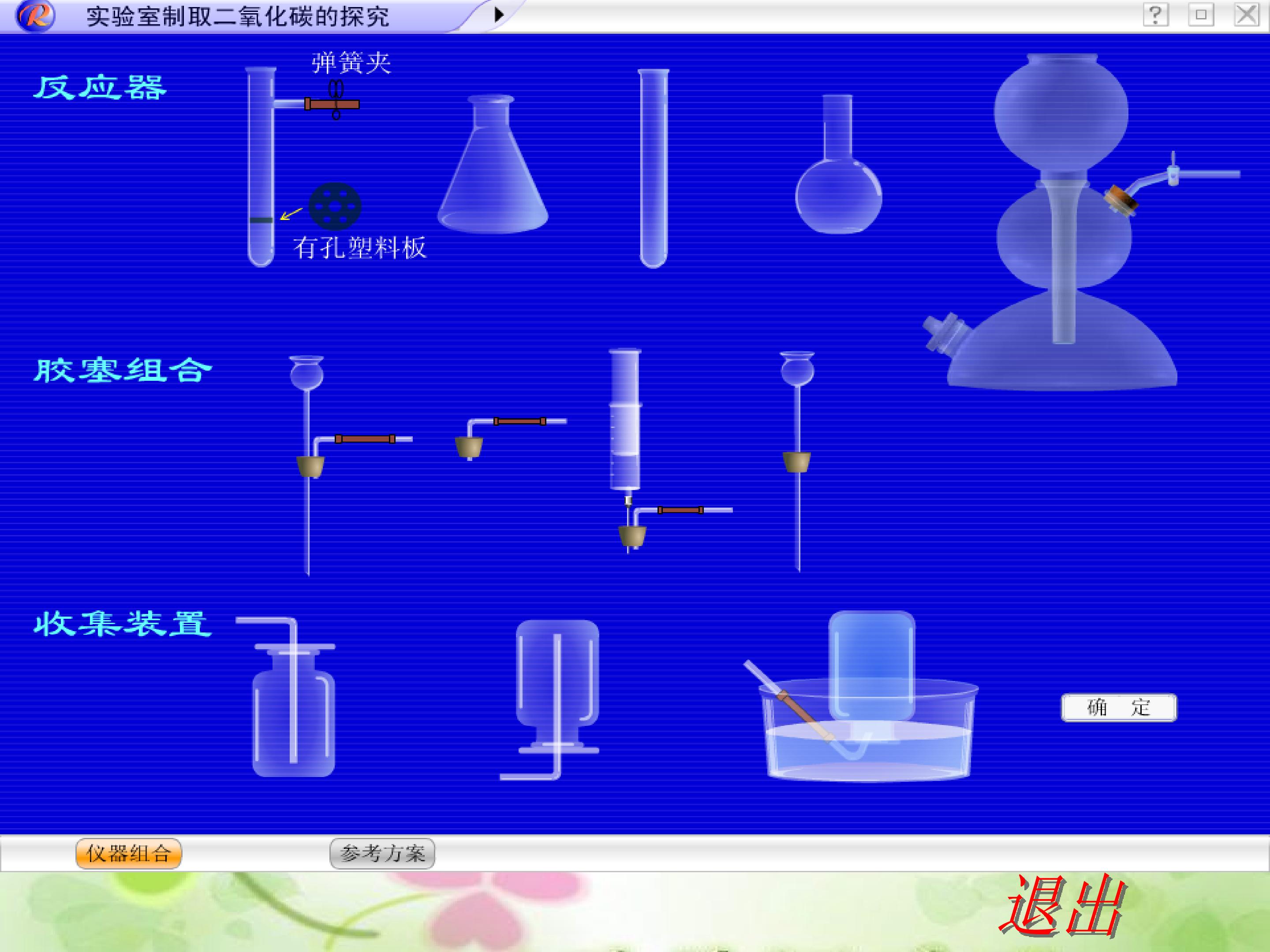Choose the plain test tube reactor

654,168
